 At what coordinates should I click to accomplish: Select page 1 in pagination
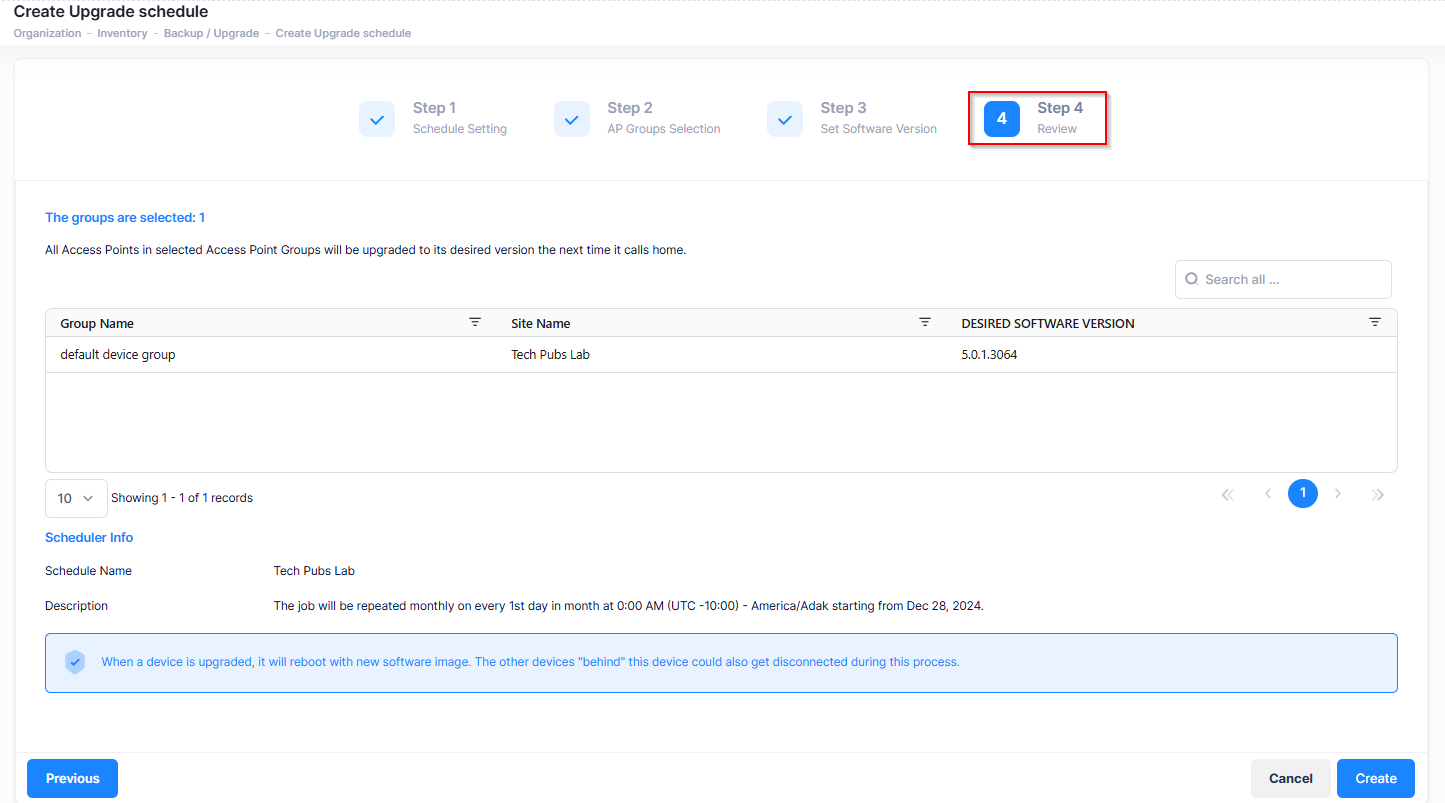[1302, 493]
